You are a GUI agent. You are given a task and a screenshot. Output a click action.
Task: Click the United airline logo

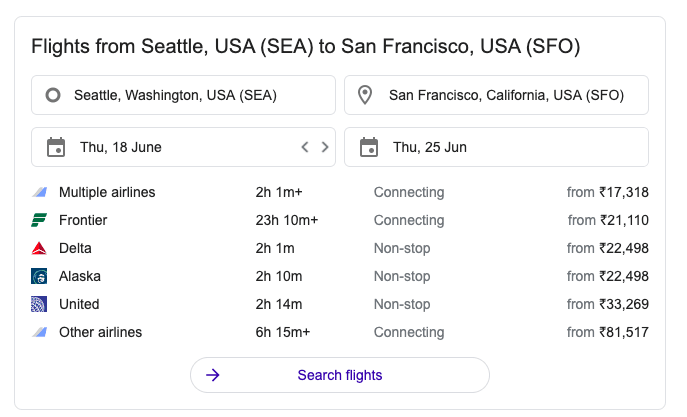pos(39,304)
